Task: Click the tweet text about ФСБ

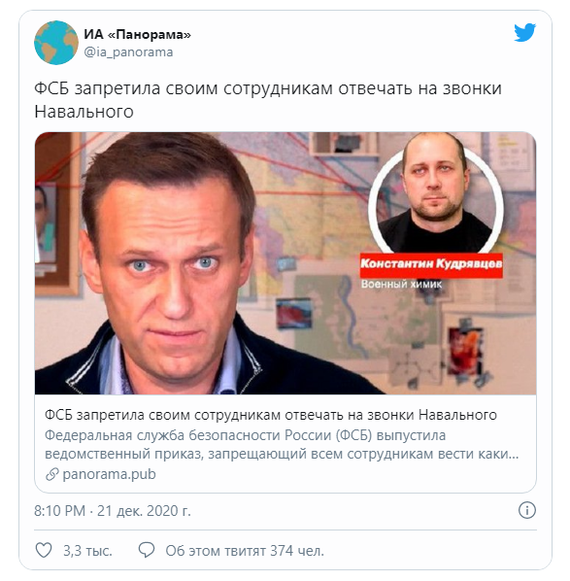Action: pos(268,100)
